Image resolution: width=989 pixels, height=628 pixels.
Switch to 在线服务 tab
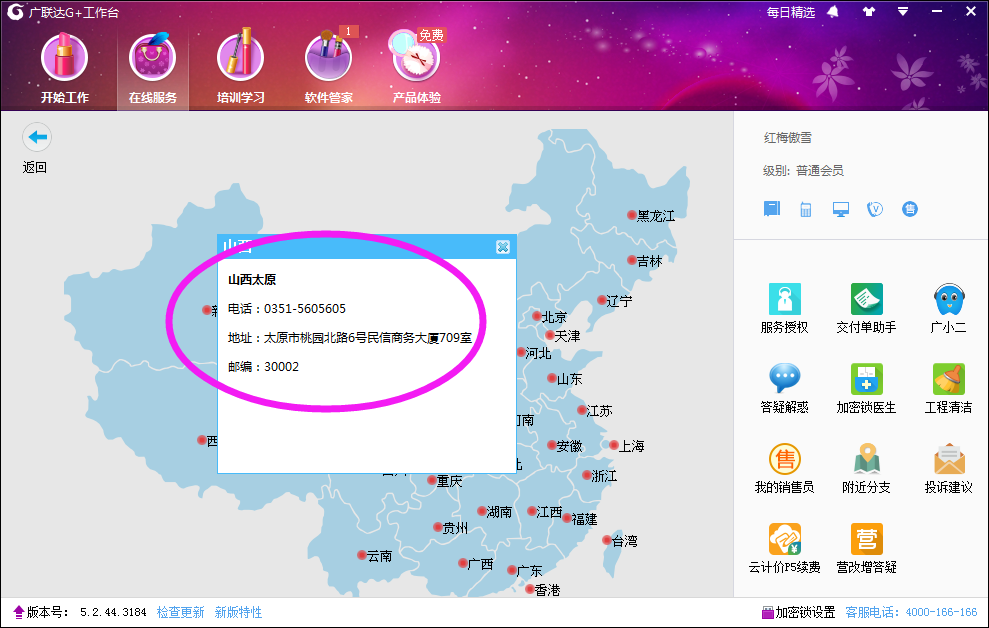pos(153,68)
